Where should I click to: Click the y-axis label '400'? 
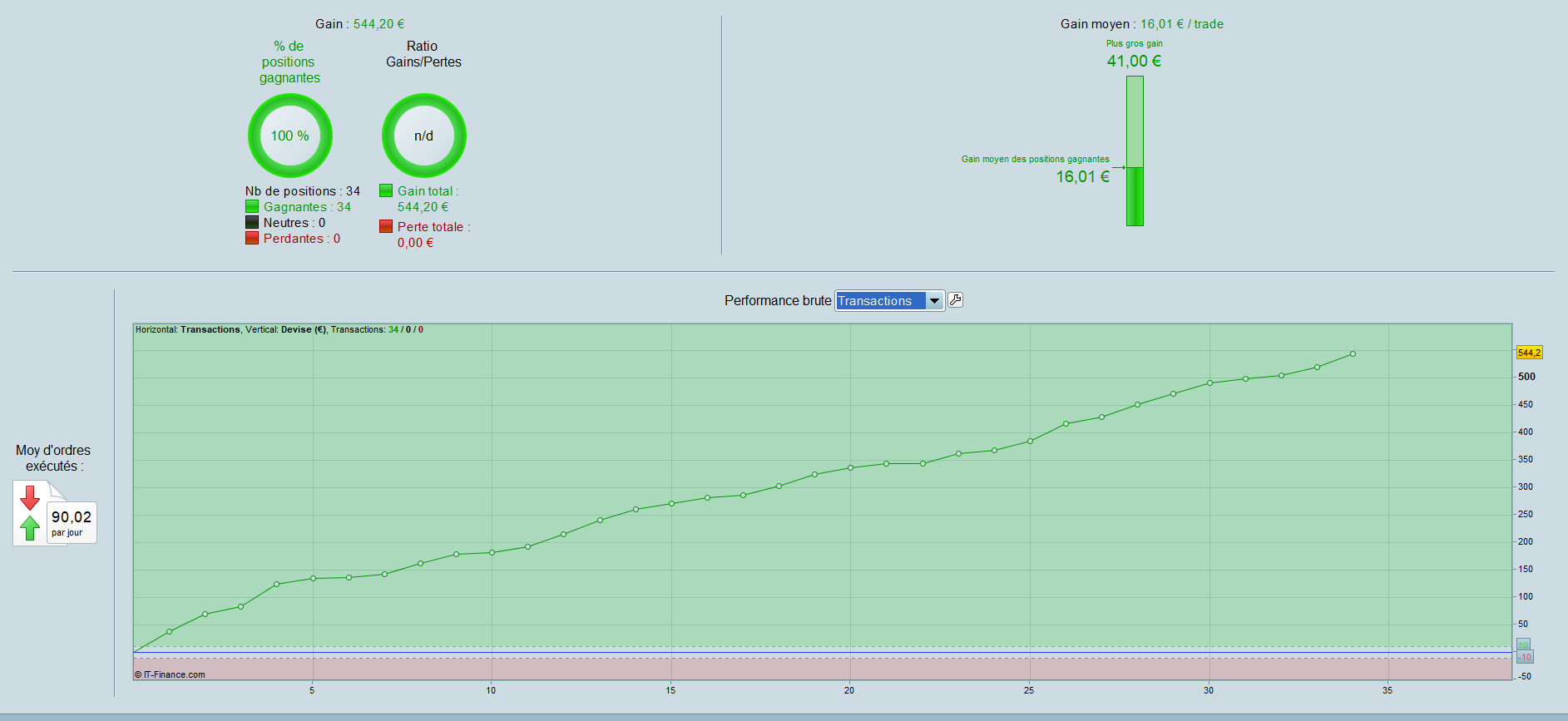click(1526, 432)
